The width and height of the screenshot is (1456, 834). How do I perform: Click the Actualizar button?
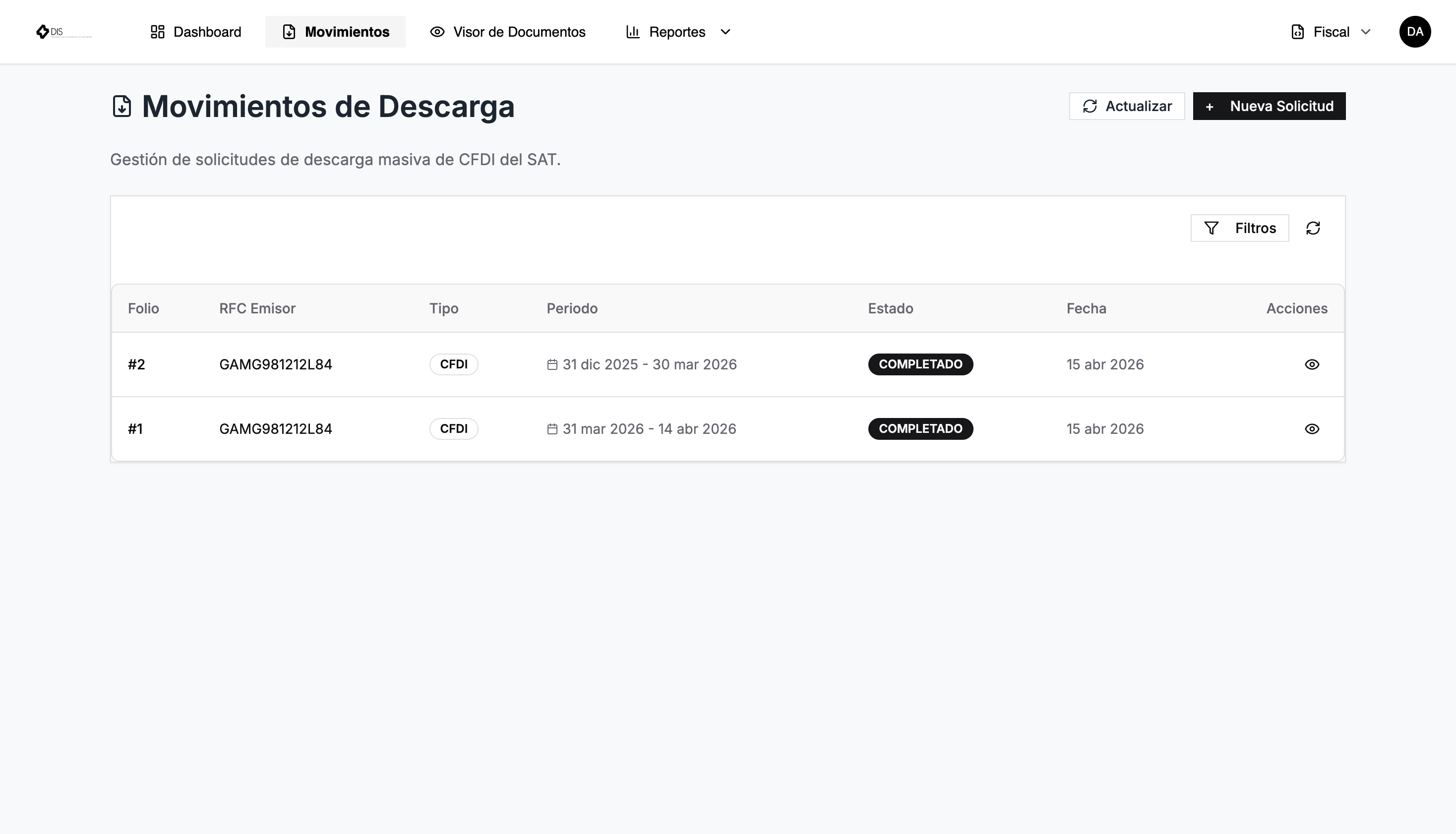tap(1127, 106)
